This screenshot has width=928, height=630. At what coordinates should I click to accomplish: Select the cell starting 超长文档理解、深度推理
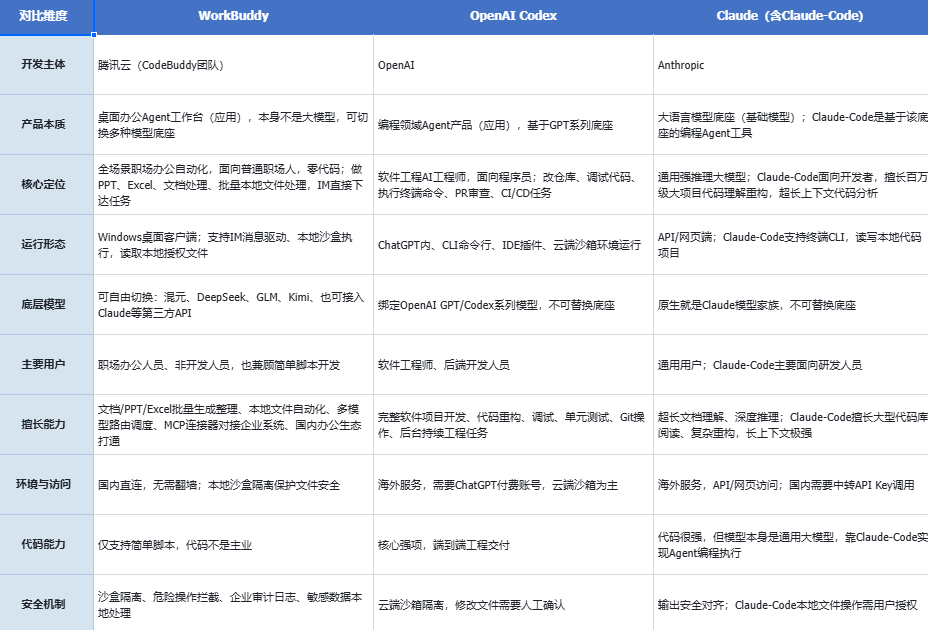791,425
